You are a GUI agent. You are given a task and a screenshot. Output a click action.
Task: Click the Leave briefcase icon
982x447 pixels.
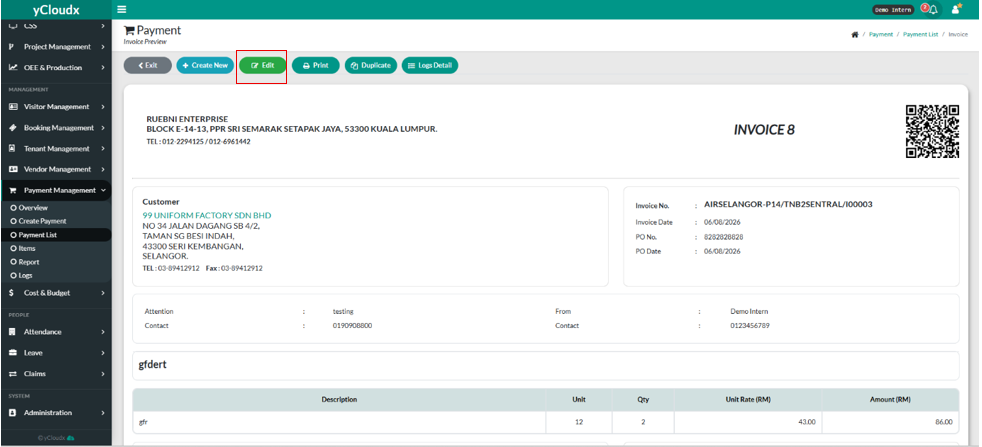point(13,352)
